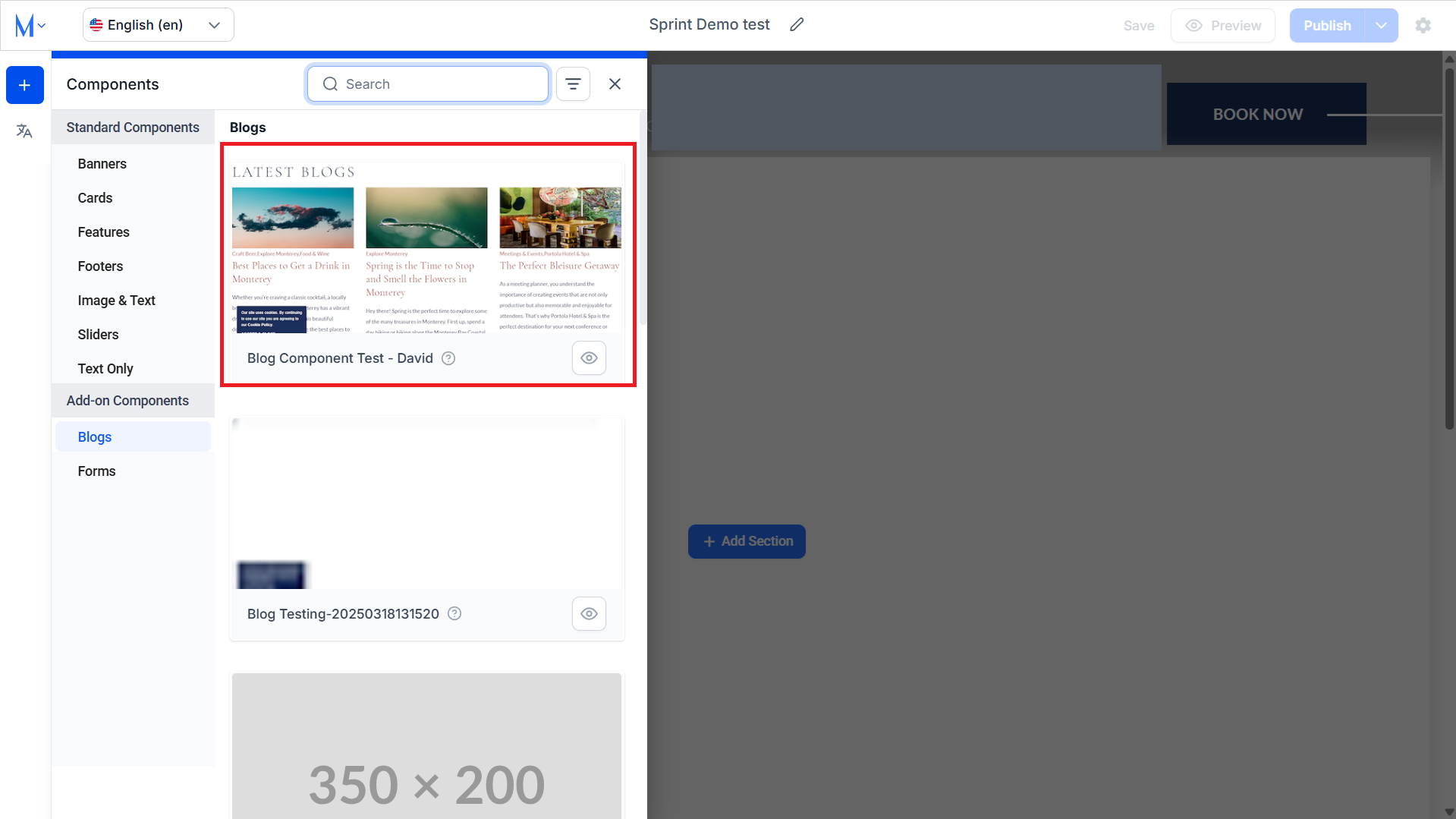Collapse the Standard Components group

coord(134,128)
